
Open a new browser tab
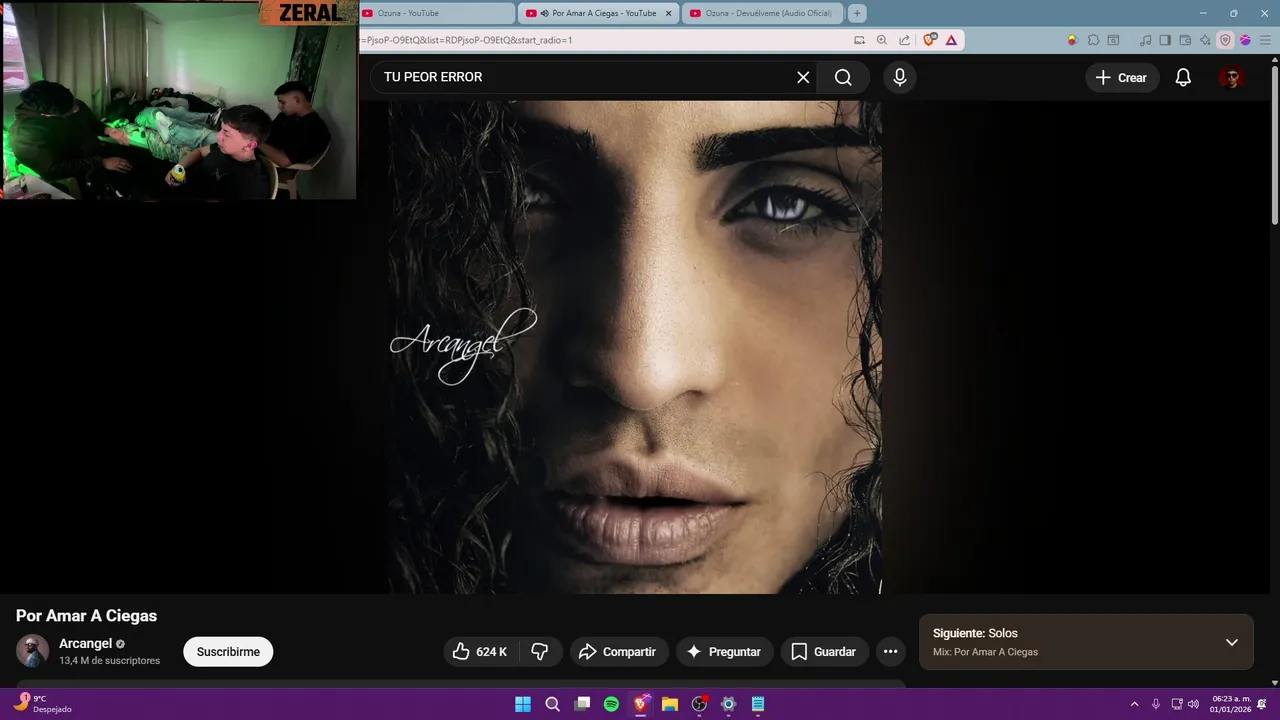pyautogui.click(x=857, y=13)
